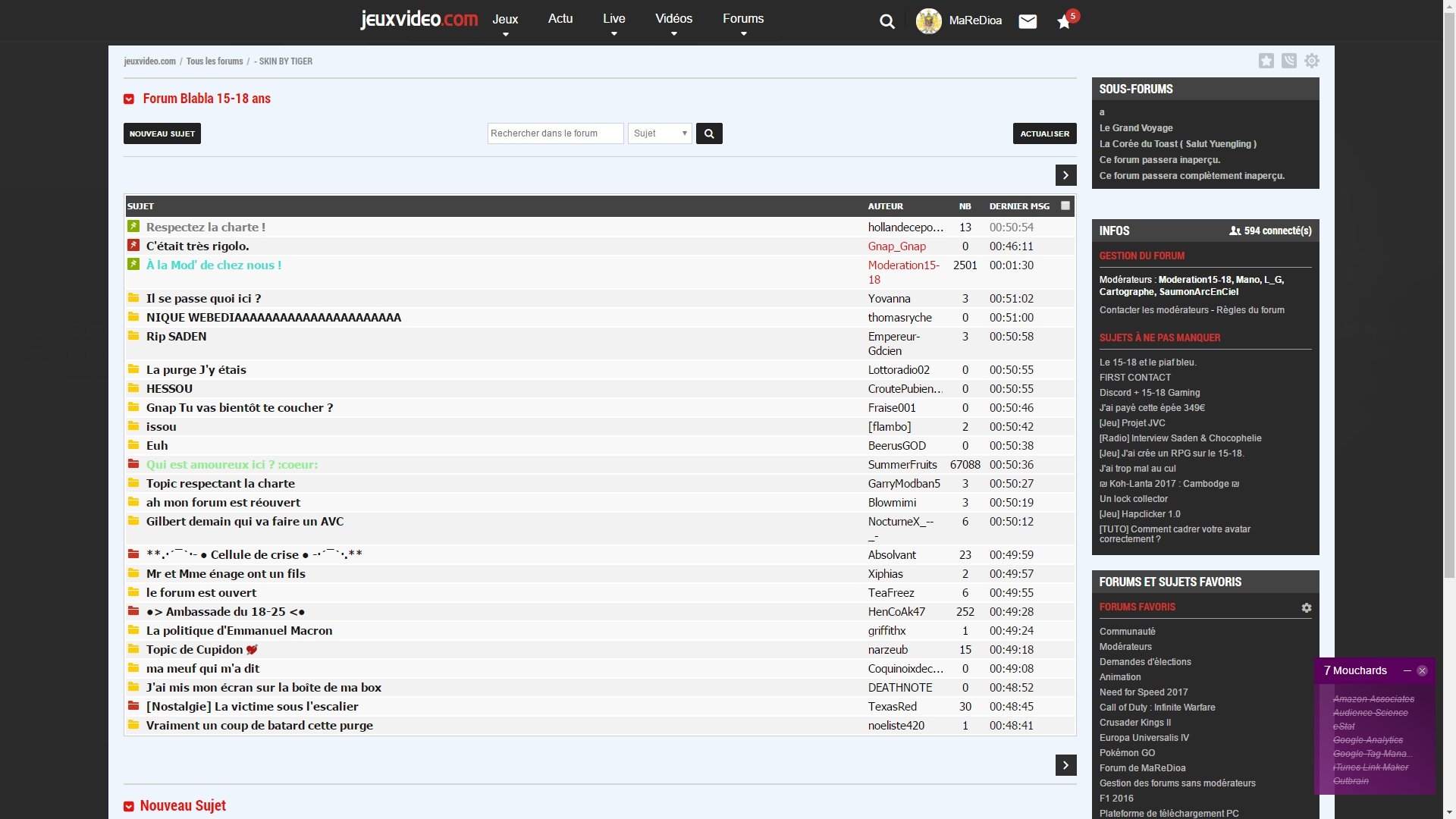Toggle Amazon Associates tracker blocking
1456x819 pixels.
(1373, 699)
